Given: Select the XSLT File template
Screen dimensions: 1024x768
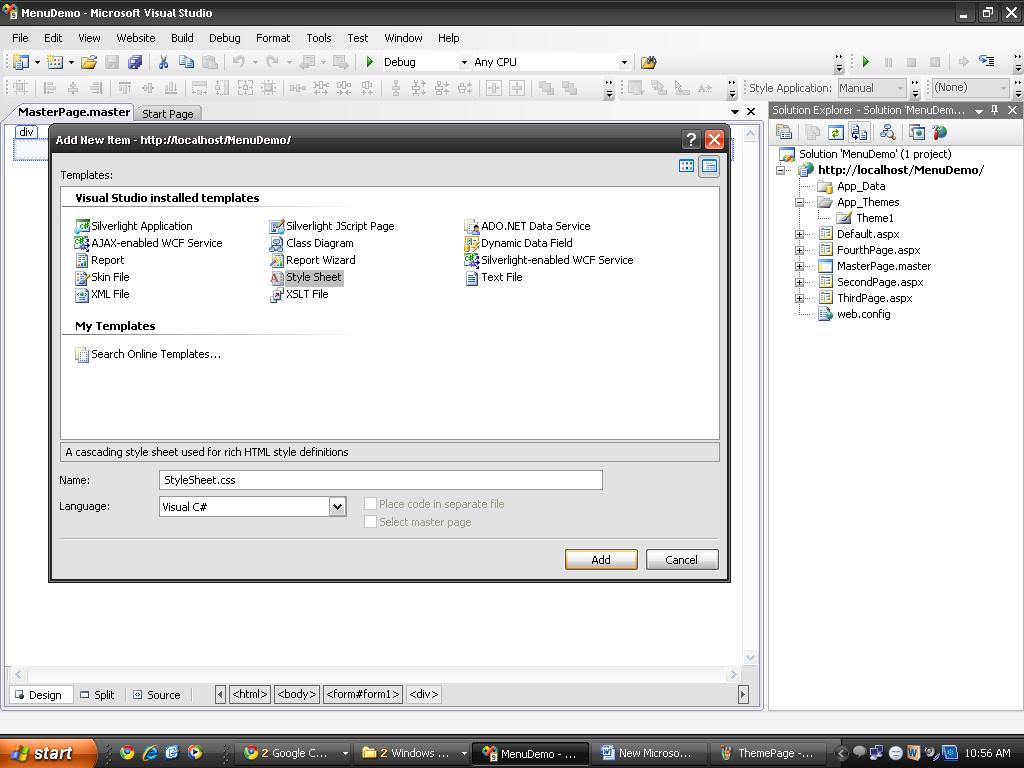Looking at the screenshot, I should [x=299, y=295].
